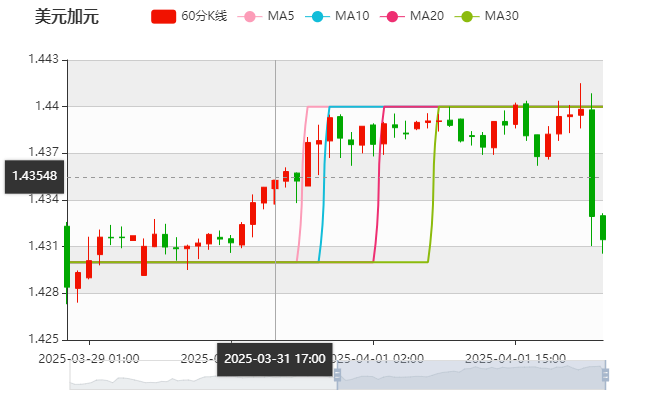
Task: Click the 1.43548 price axis pointer label
Action: (x=34, y=176)
